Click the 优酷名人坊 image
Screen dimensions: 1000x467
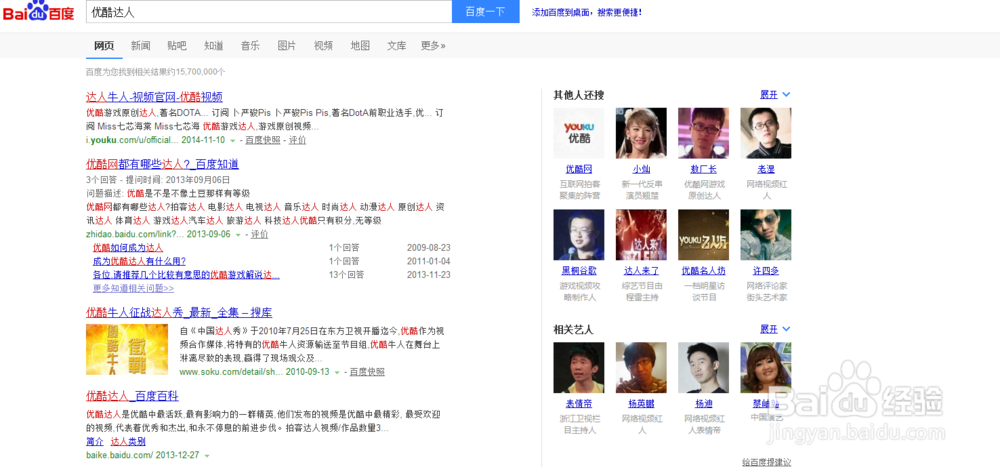click(703, 235)
